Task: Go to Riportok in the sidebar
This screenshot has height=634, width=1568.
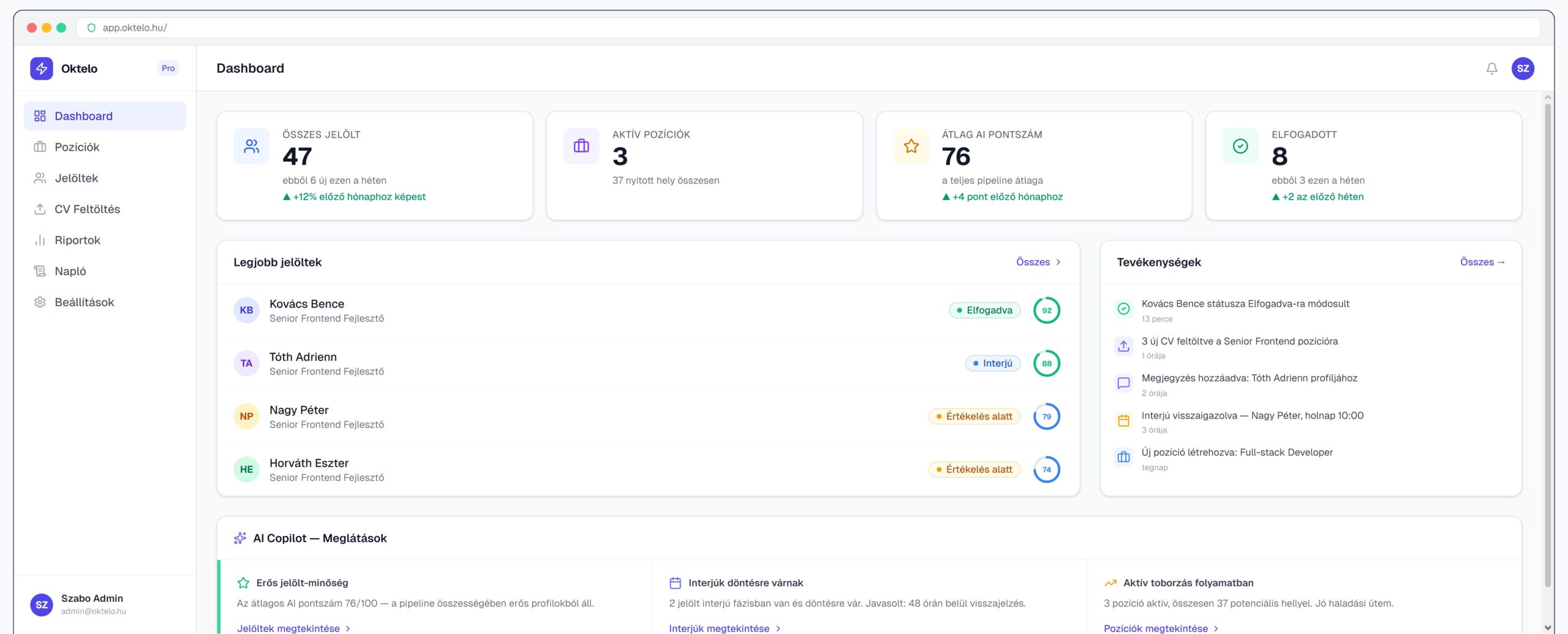Action: coord(77,240)
